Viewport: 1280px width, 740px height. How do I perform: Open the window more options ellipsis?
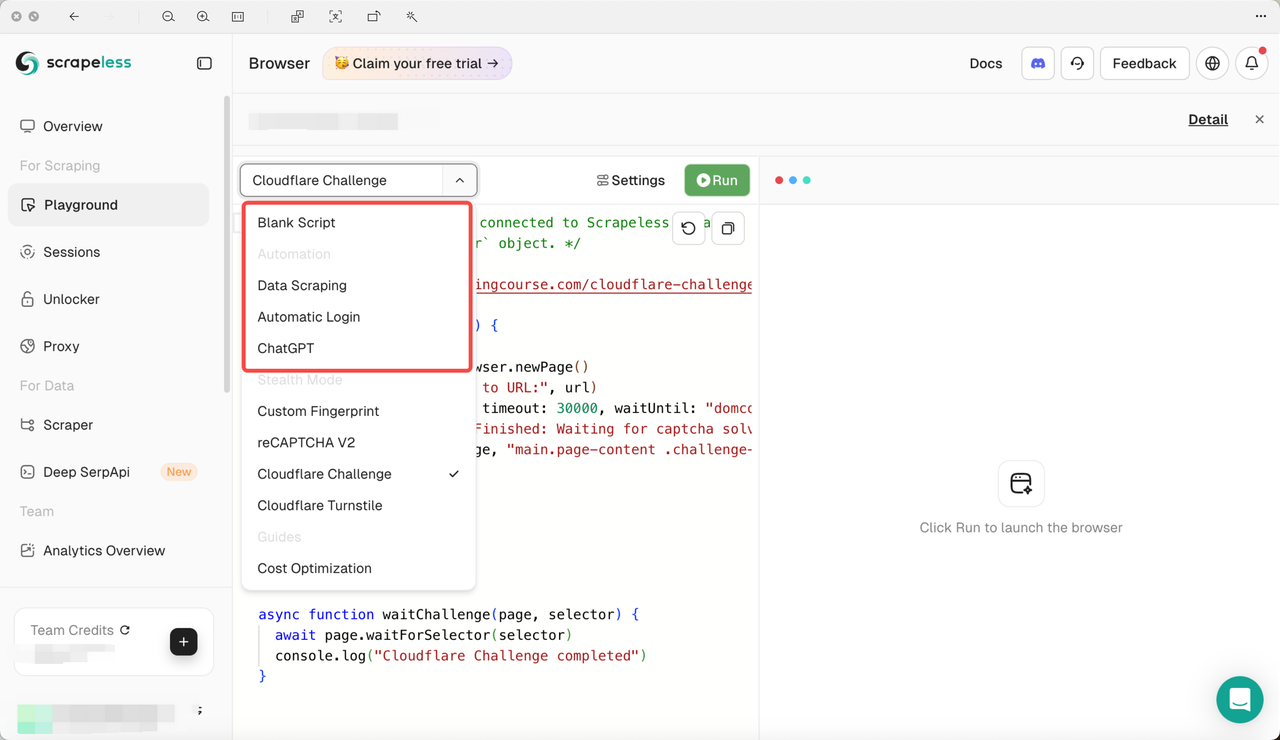point(1260,16)
